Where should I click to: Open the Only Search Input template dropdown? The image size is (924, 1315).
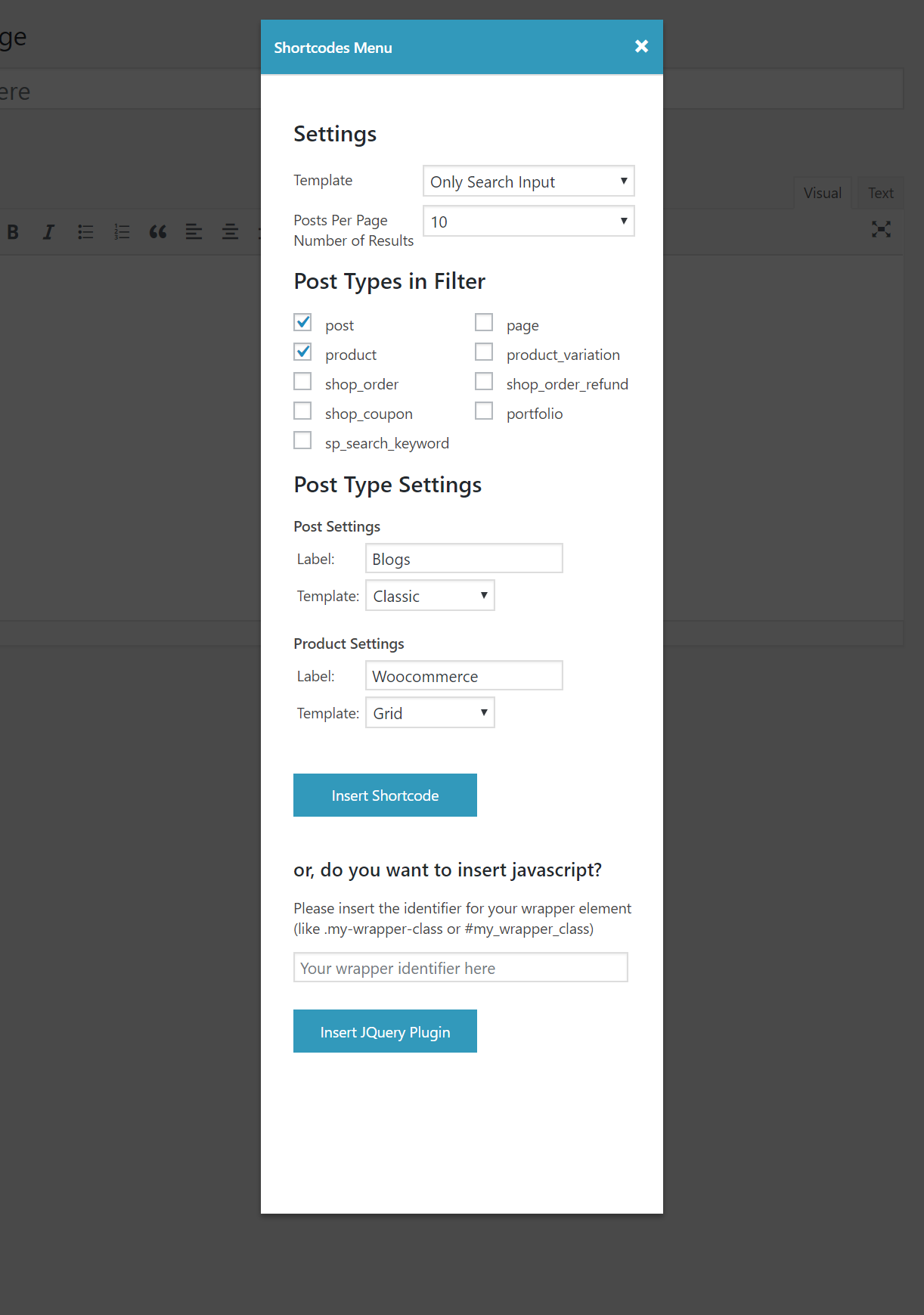point(529,181)
